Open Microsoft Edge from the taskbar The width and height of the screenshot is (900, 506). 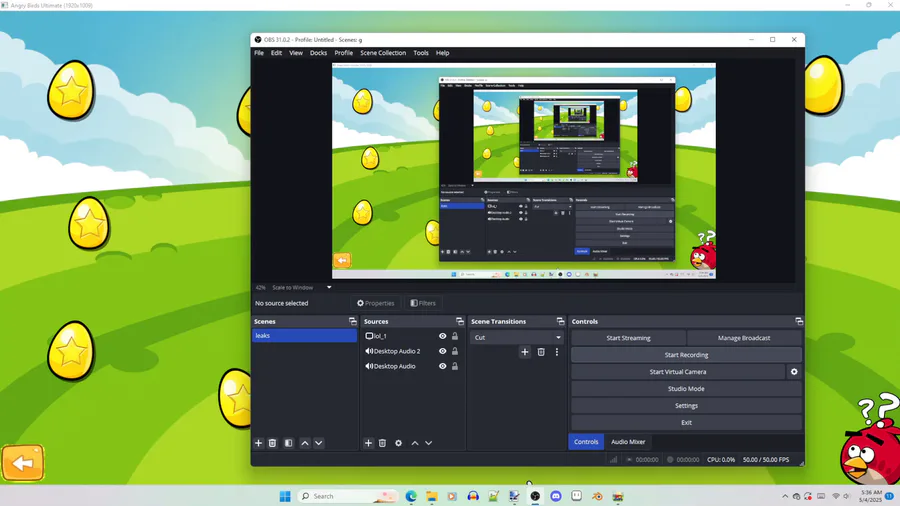point(411,496)
